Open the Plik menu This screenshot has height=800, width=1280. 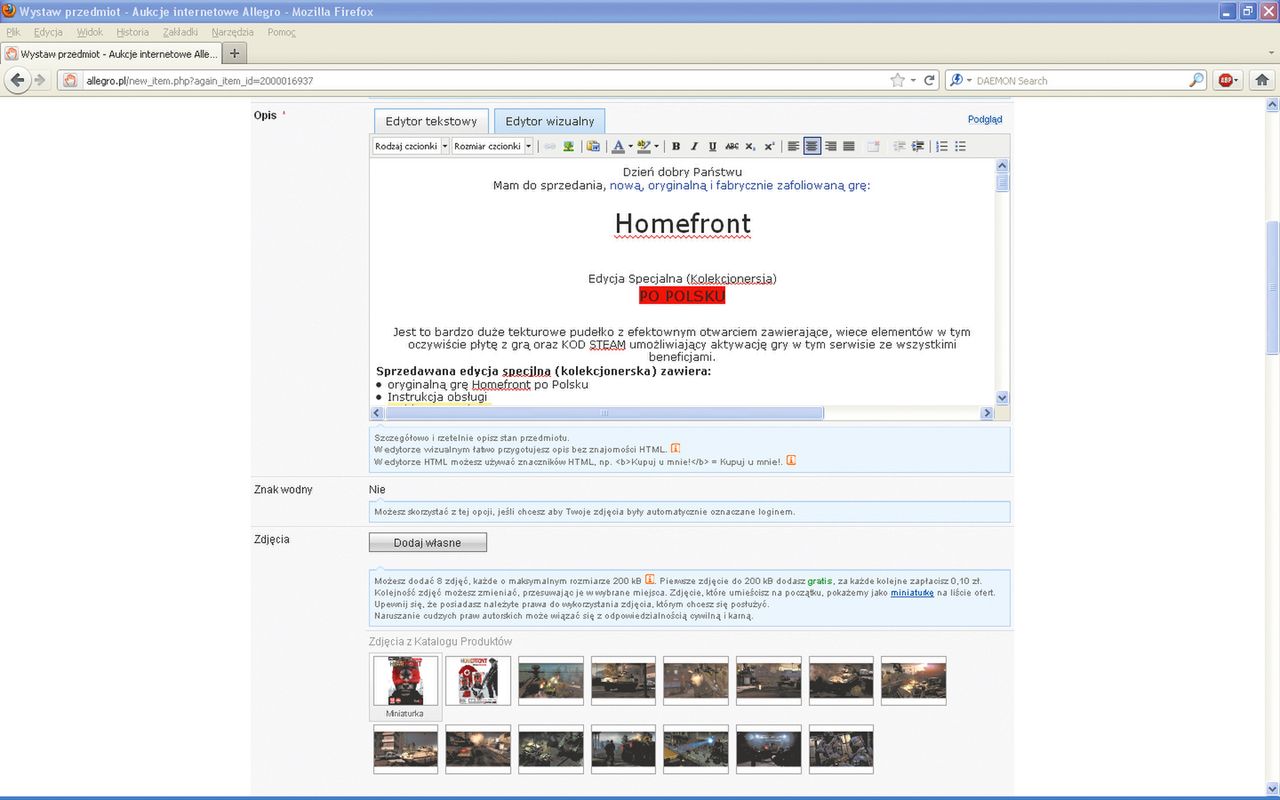click(x=13, y=32)
